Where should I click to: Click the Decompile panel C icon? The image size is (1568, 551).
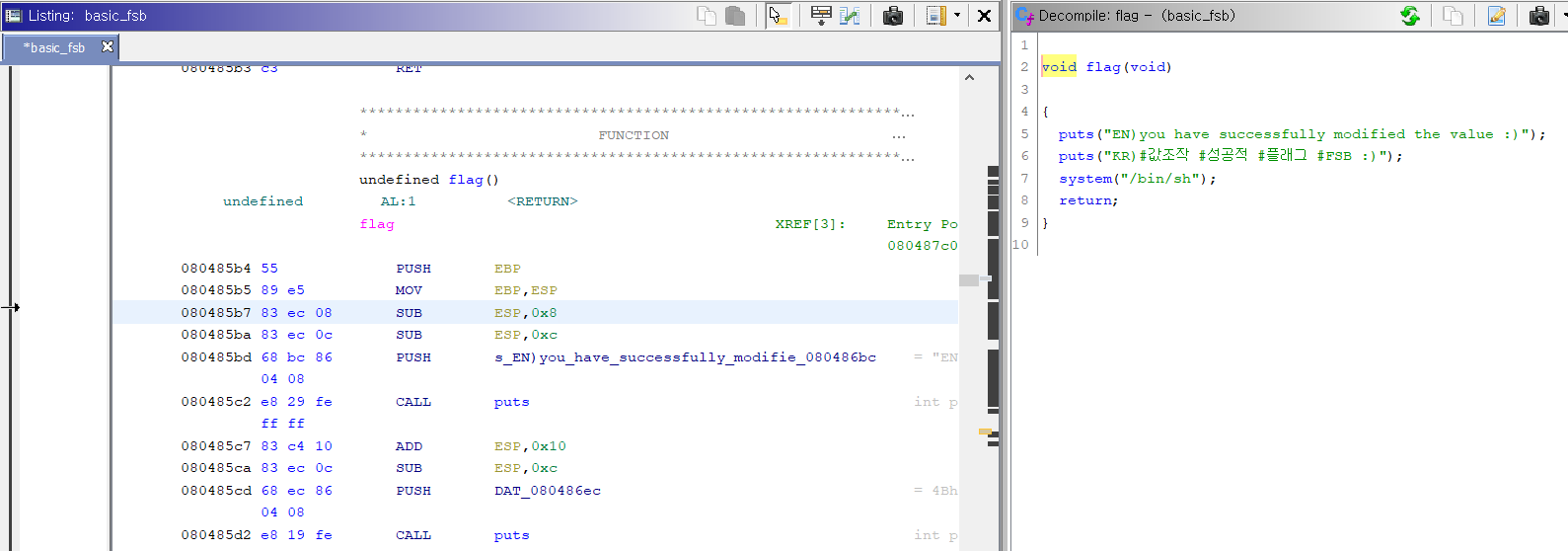[1024, 16]
